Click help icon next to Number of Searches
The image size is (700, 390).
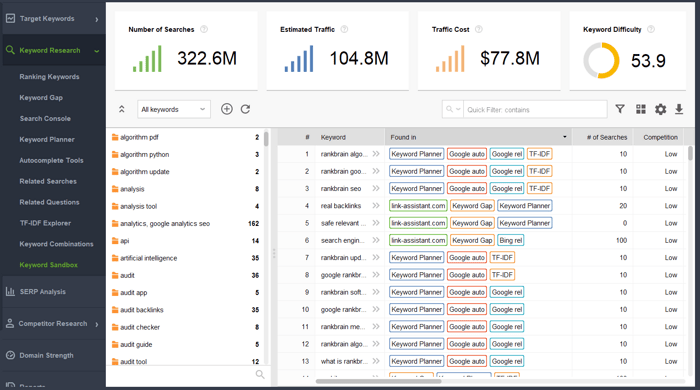[x=204, y=29]
